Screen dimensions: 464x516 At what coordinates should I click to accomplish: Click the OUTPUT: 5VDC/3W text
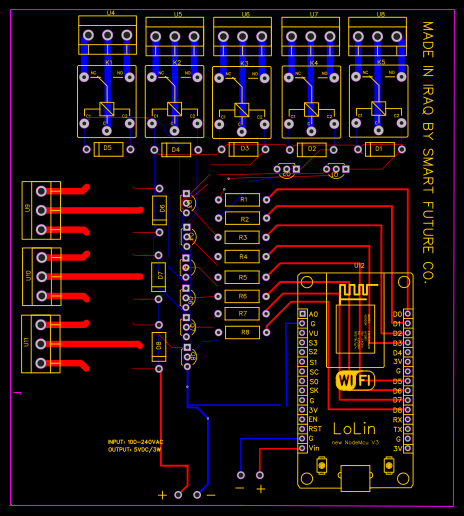point(135,450)
